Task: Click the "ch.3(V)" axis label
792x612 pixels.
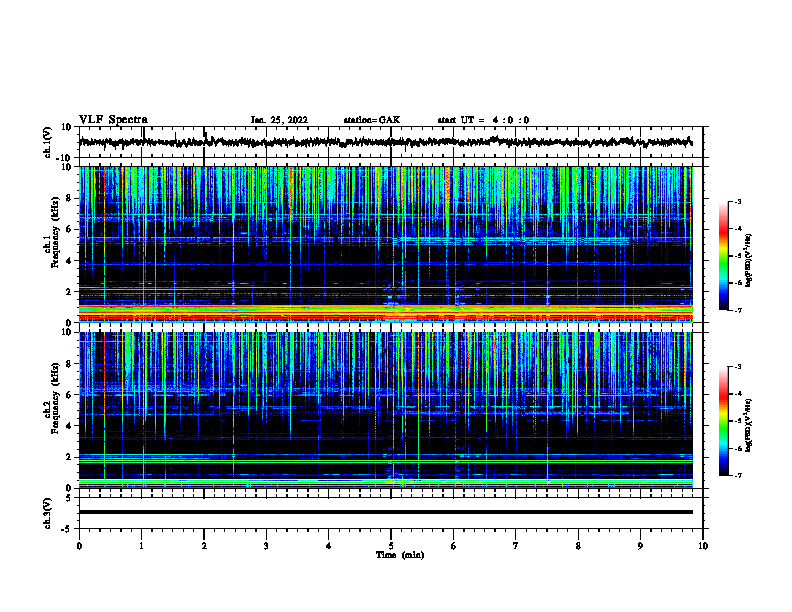Action: click(48, 513)
